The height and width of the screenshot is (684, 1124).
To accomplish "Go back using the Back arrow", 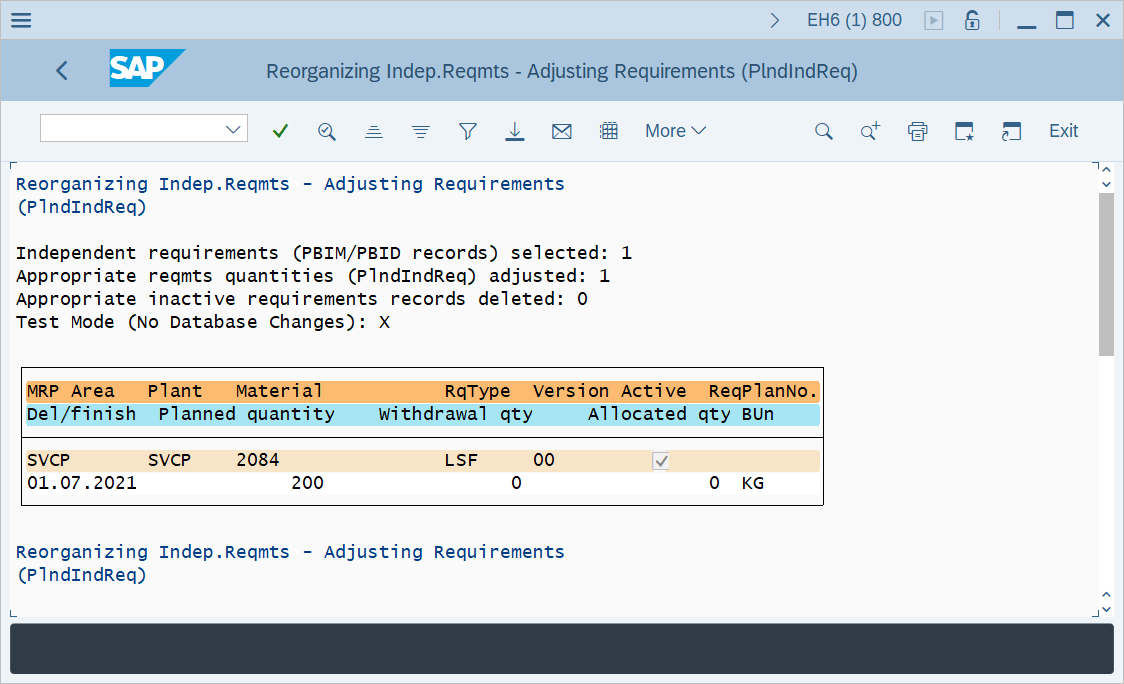I will click(62, 70).
